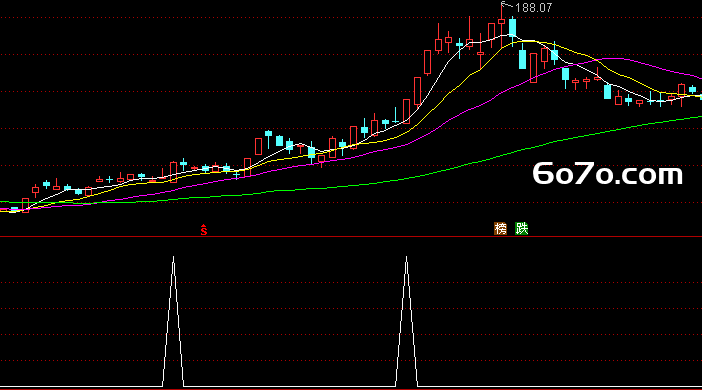
Task: Click the flat white indicator baseline between spikes
Action: (290, 386)
